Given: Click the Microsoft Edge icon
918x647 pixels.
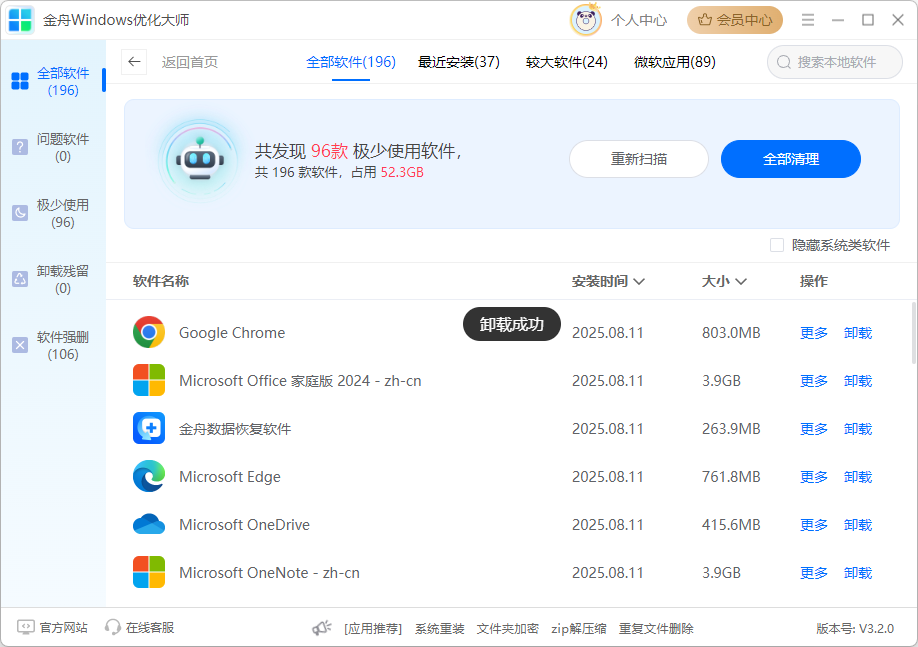Looking at the screenshot, I should (149, 477).
